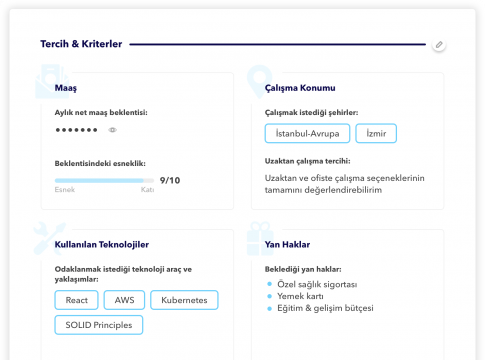Click the money envelope icon on Maaş card

pos(52,82)
